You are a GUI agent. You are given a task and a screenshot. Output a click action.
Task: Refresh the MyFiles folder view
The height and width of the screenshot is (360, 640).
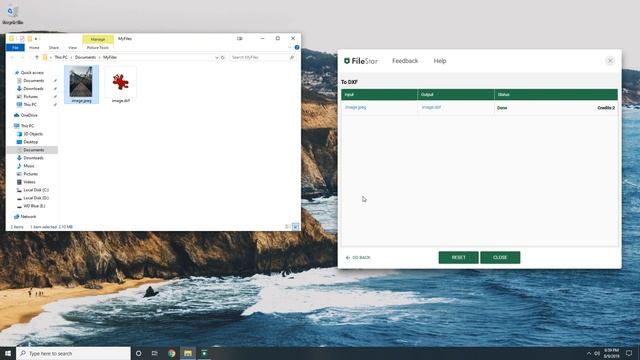(223, 58)
